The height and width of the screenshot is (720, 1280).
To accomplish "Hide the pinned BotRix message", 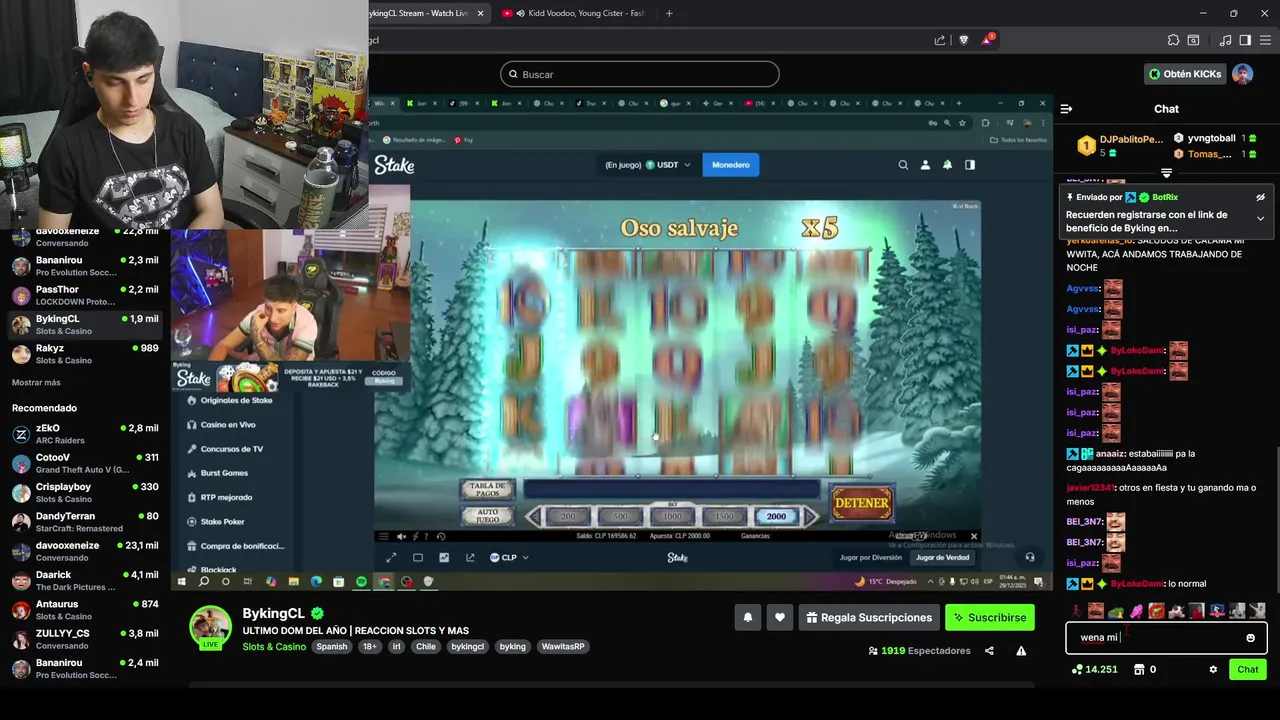I will click(x=1260, y=198).
